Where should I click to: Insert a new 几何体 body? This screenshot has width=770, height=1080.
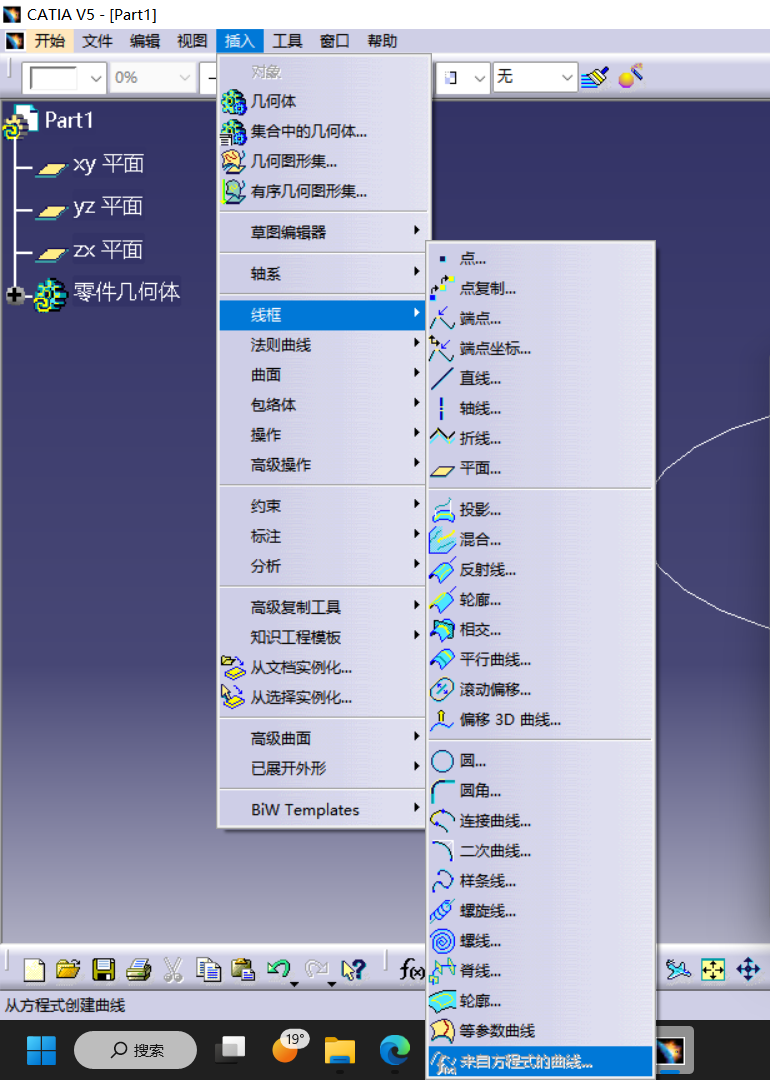tap(322, 101)
